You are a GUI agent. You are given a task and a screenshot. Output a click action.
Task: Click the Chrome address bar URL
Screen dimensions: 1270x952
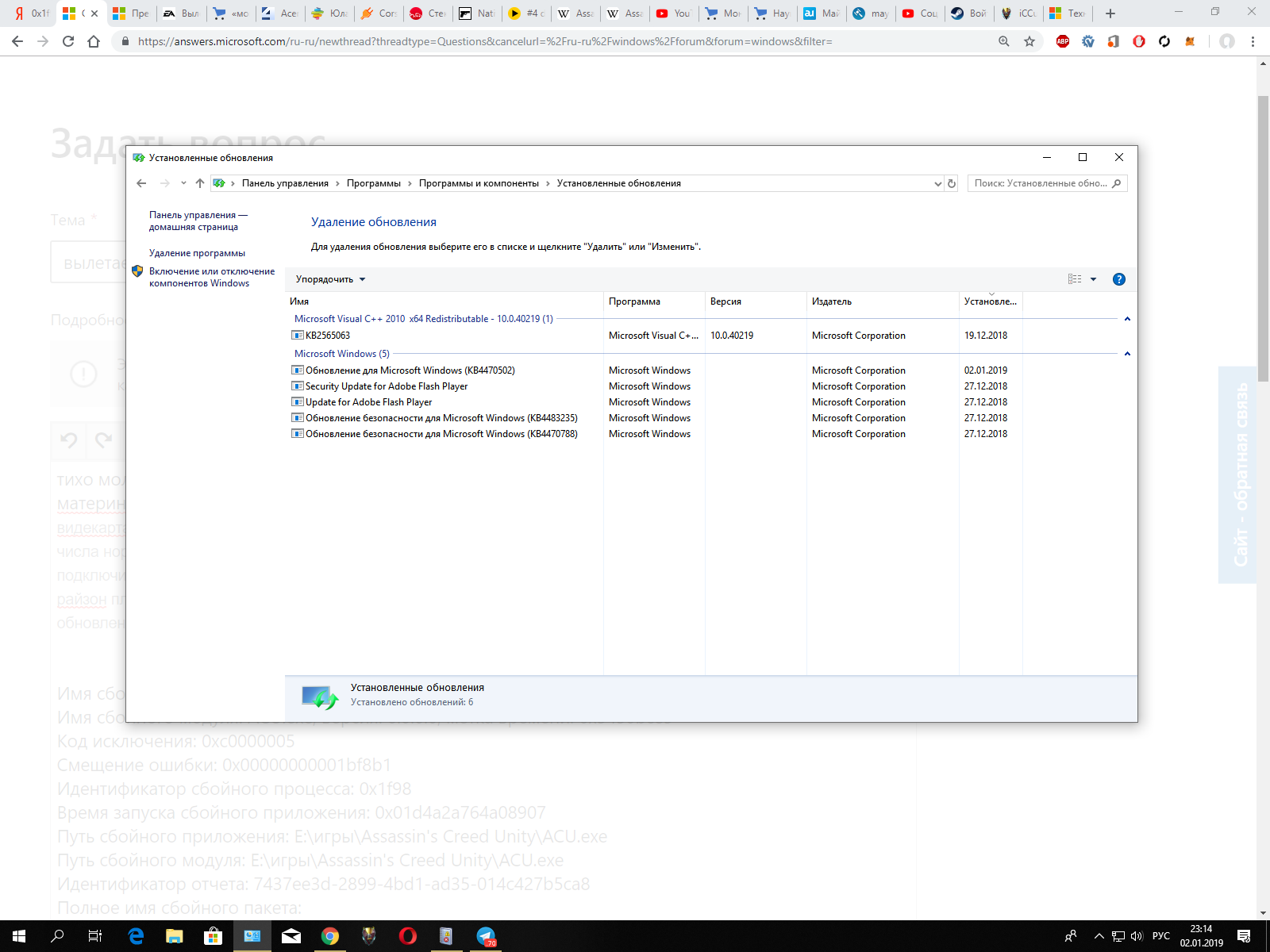point(484,41)
